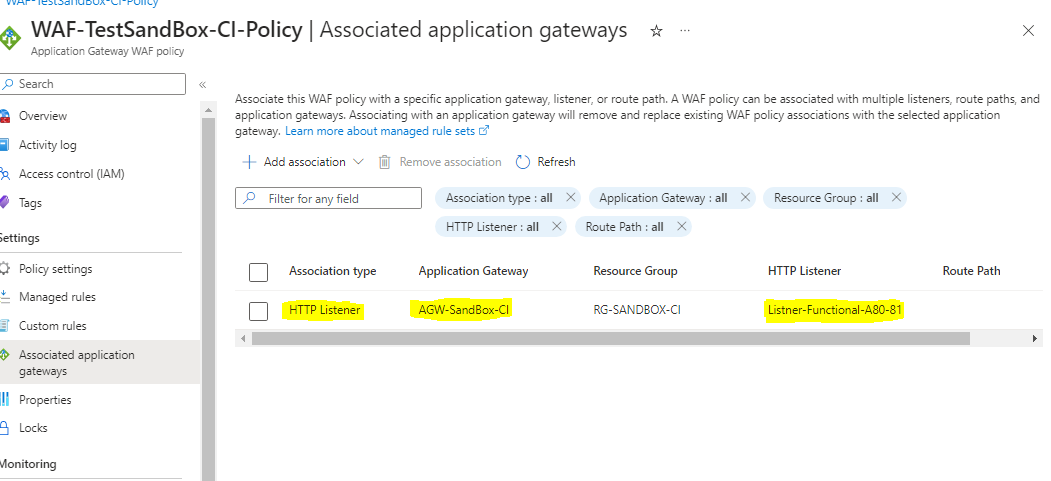
Task: Sort by HTTP Listener column header
Action: coord(804,271)
